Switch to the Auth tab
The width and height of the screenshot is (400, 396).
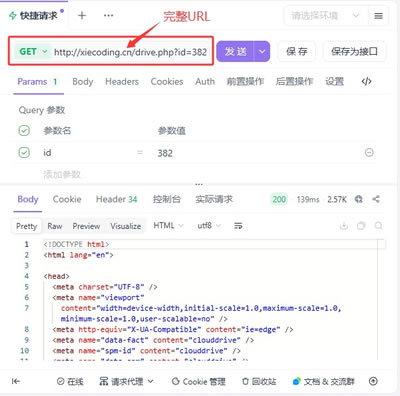coord(205,82)
